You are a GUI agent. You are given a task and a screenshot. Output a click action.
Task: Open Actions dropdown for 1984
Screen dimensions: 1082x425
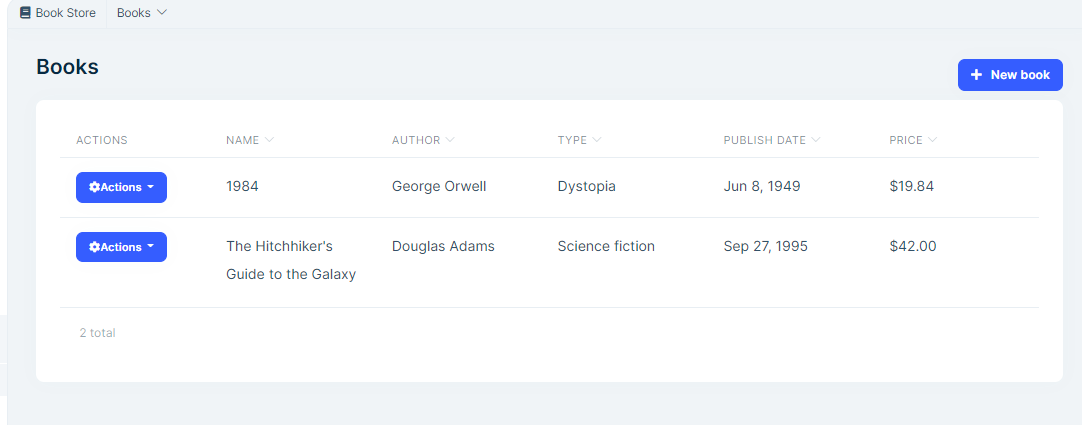click(x=121, y=187)
